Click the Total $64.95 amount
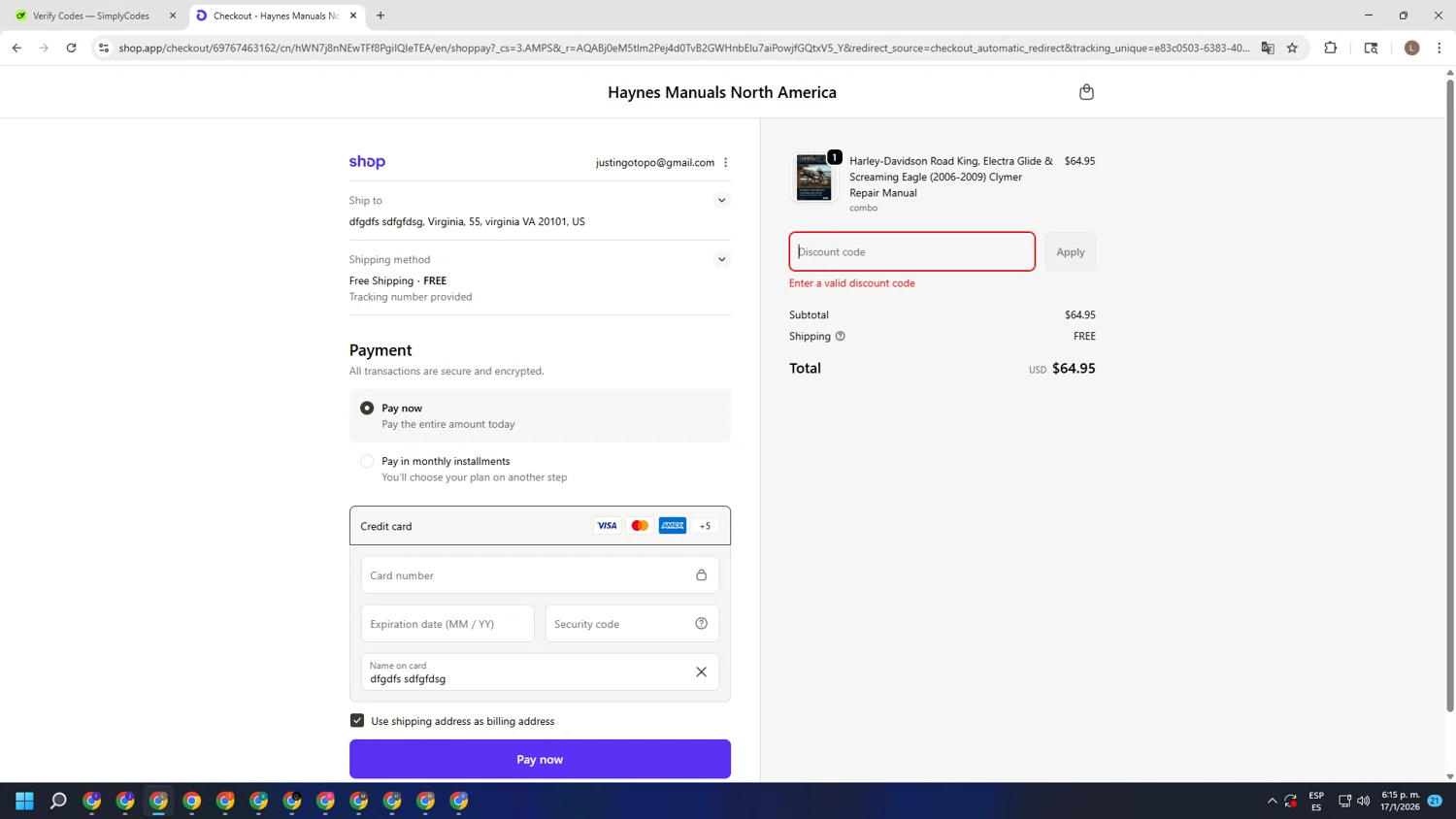Image resolution: width=1456 pixels, height=819 pixels. (1074, 369)
